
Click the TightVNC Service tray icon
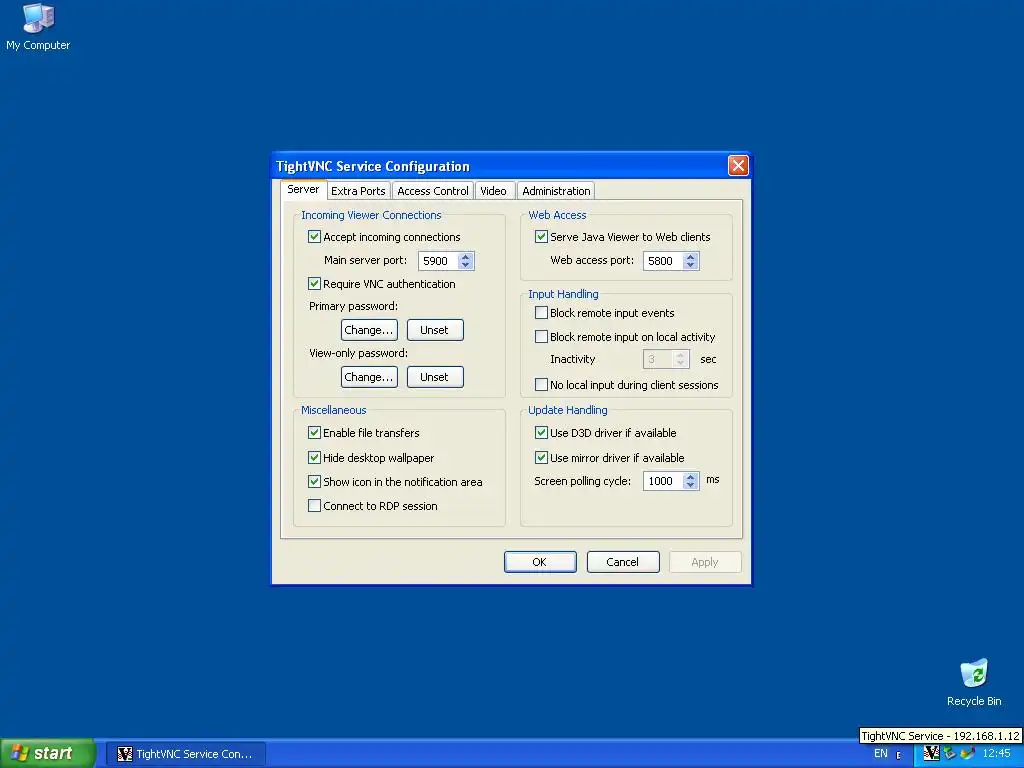pyautogui.click(x=931, y=753)
